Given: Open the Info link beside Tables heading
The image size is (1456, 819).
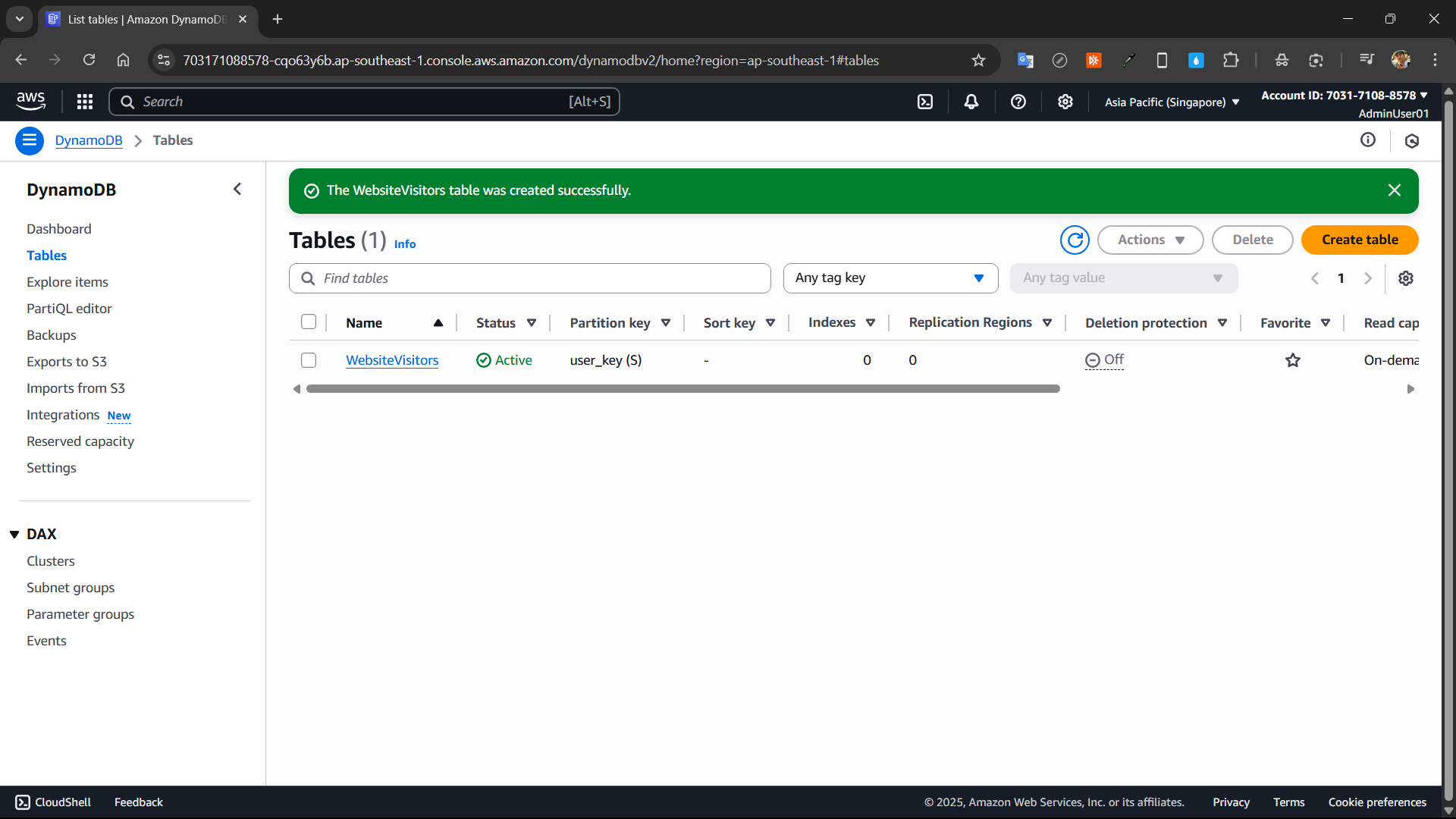Looking at the screenshot, I should (x=405, y=244).
